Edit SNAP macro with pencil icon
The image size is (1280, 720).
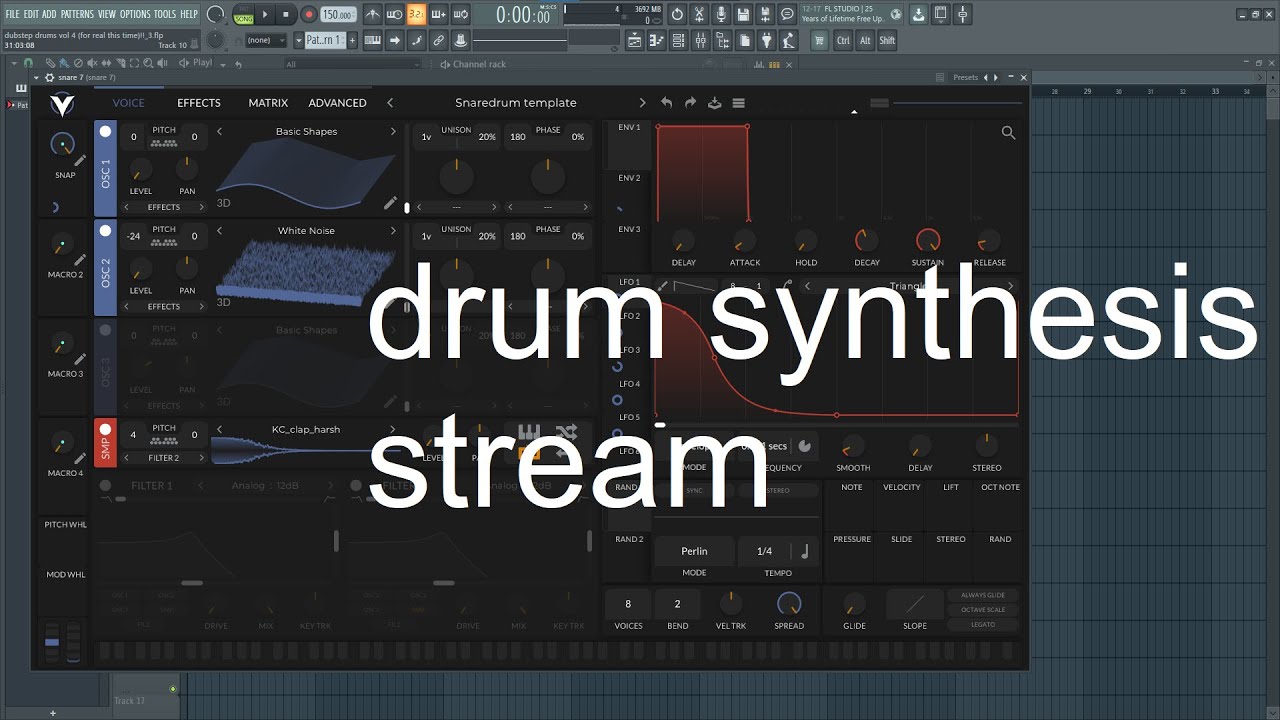coord(80,160)
